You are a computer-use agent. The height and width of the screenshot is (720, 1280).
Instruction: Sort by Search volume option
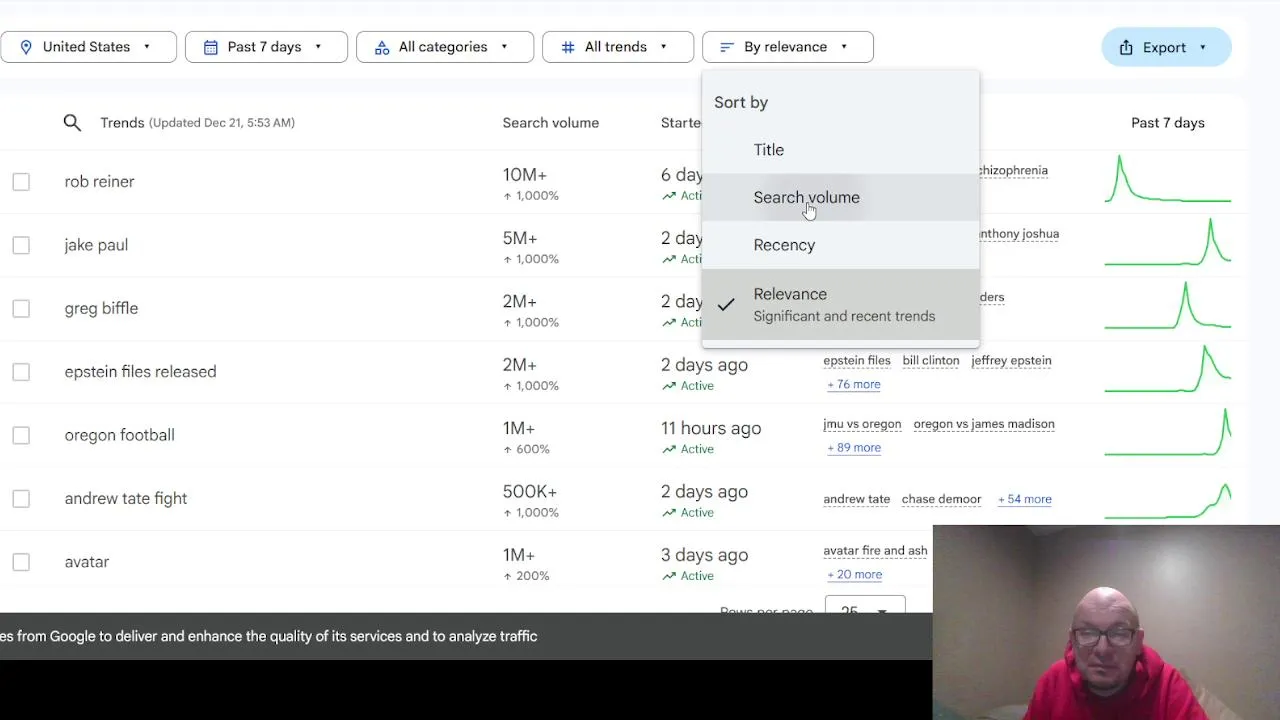tap(806, 197)
